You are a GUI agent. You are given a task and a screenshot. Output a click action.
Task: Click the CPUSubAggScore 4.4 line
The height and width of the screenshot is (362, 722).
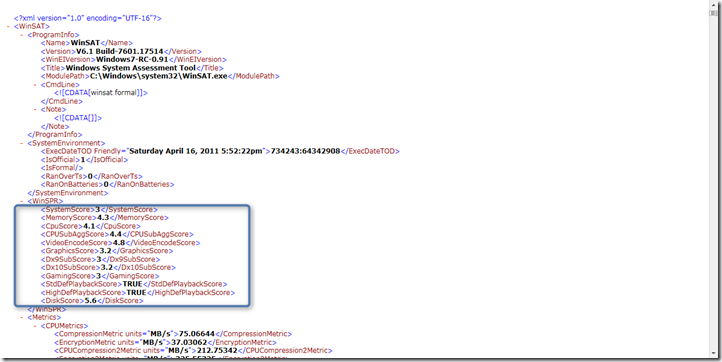click(117, 234)
